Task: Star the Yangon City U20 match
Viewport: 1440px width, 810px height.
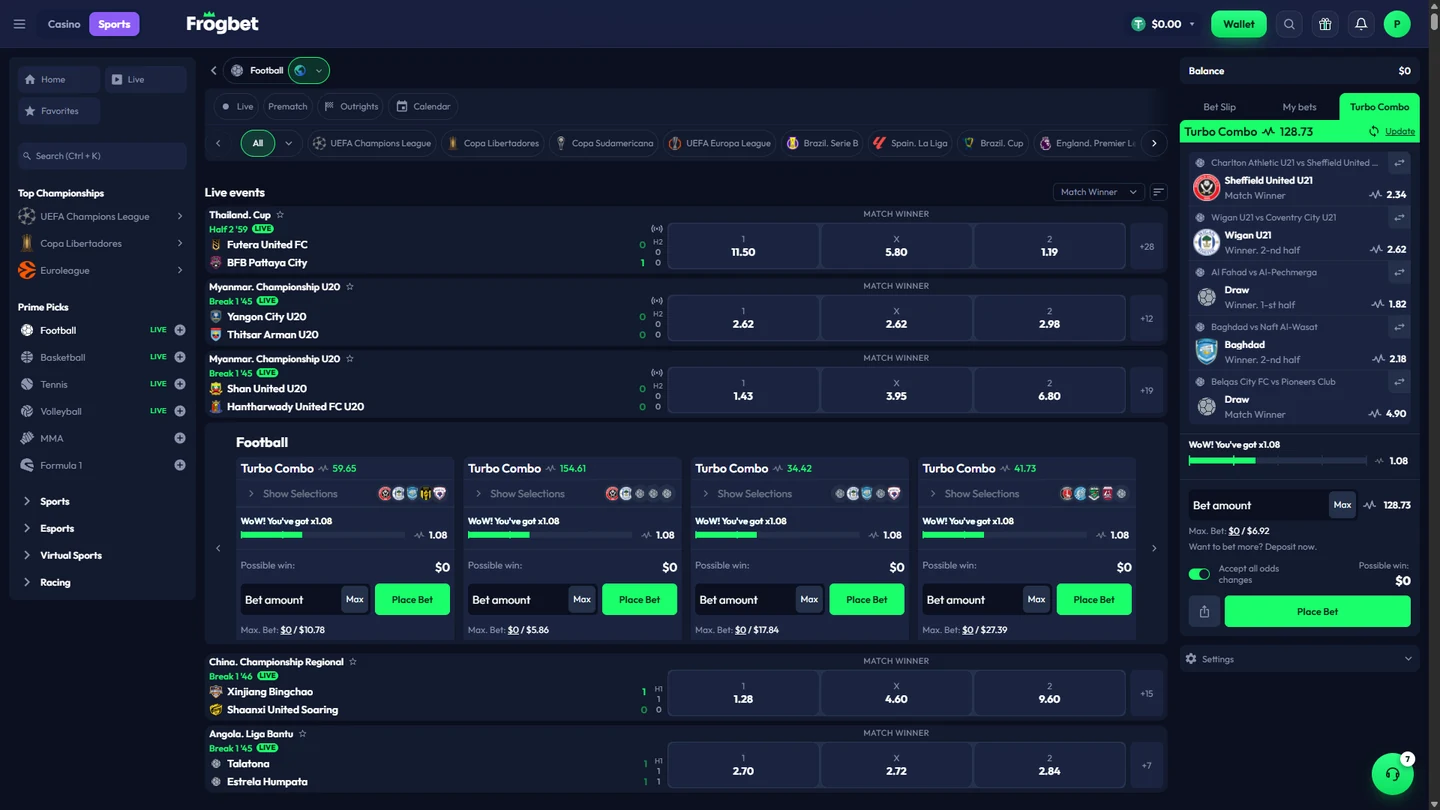Action: 350,287
